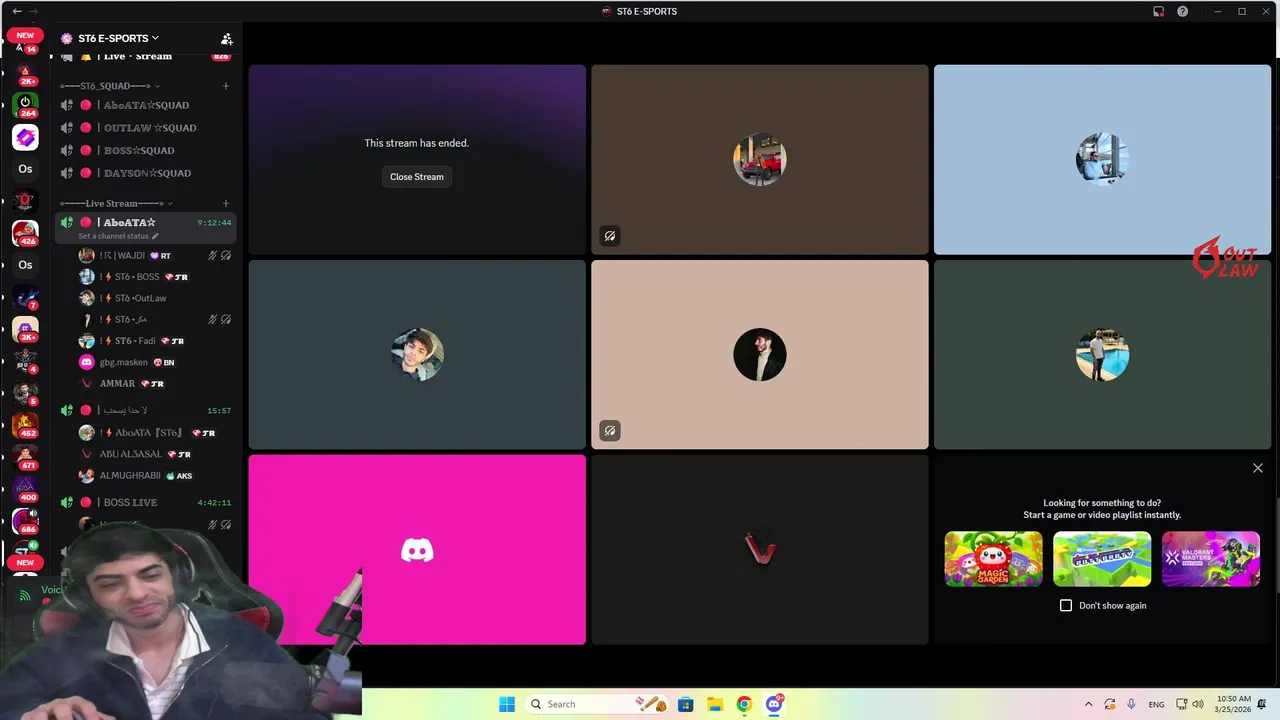The image size is (1280, 720).
Task: Click the red V logo video tile
Action: pyautogui.click(x=760, y=550)
